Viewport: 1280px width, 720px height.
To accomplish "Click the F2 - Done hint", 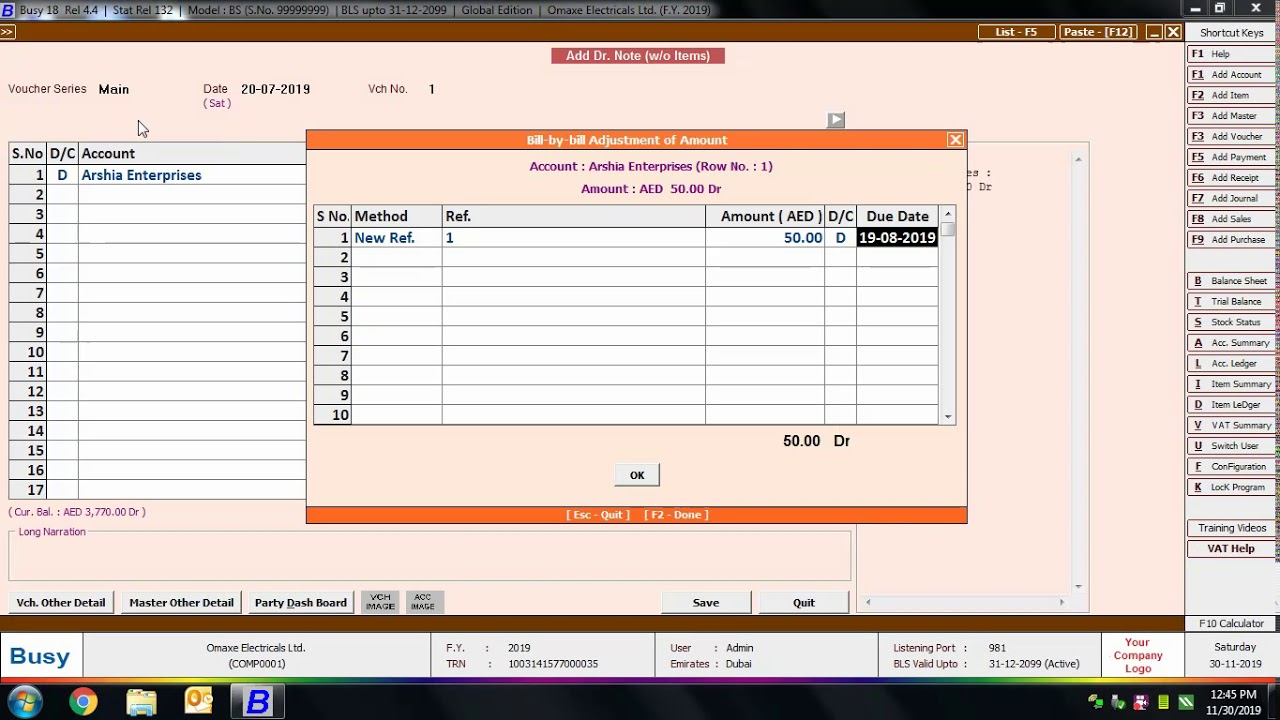I will pyautogui.click(x=676, y=515).
